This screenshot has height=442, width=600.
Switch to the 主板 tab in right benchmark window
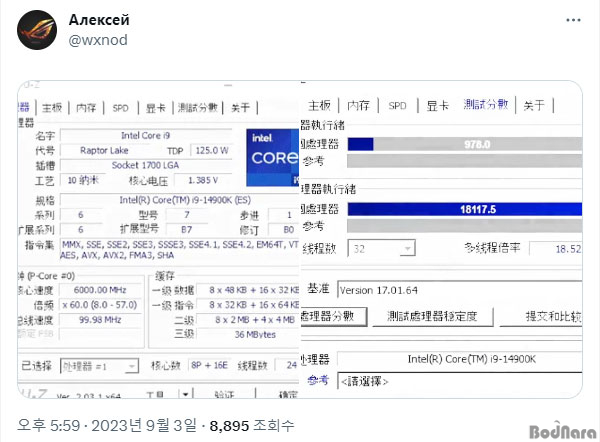point(320,105)
